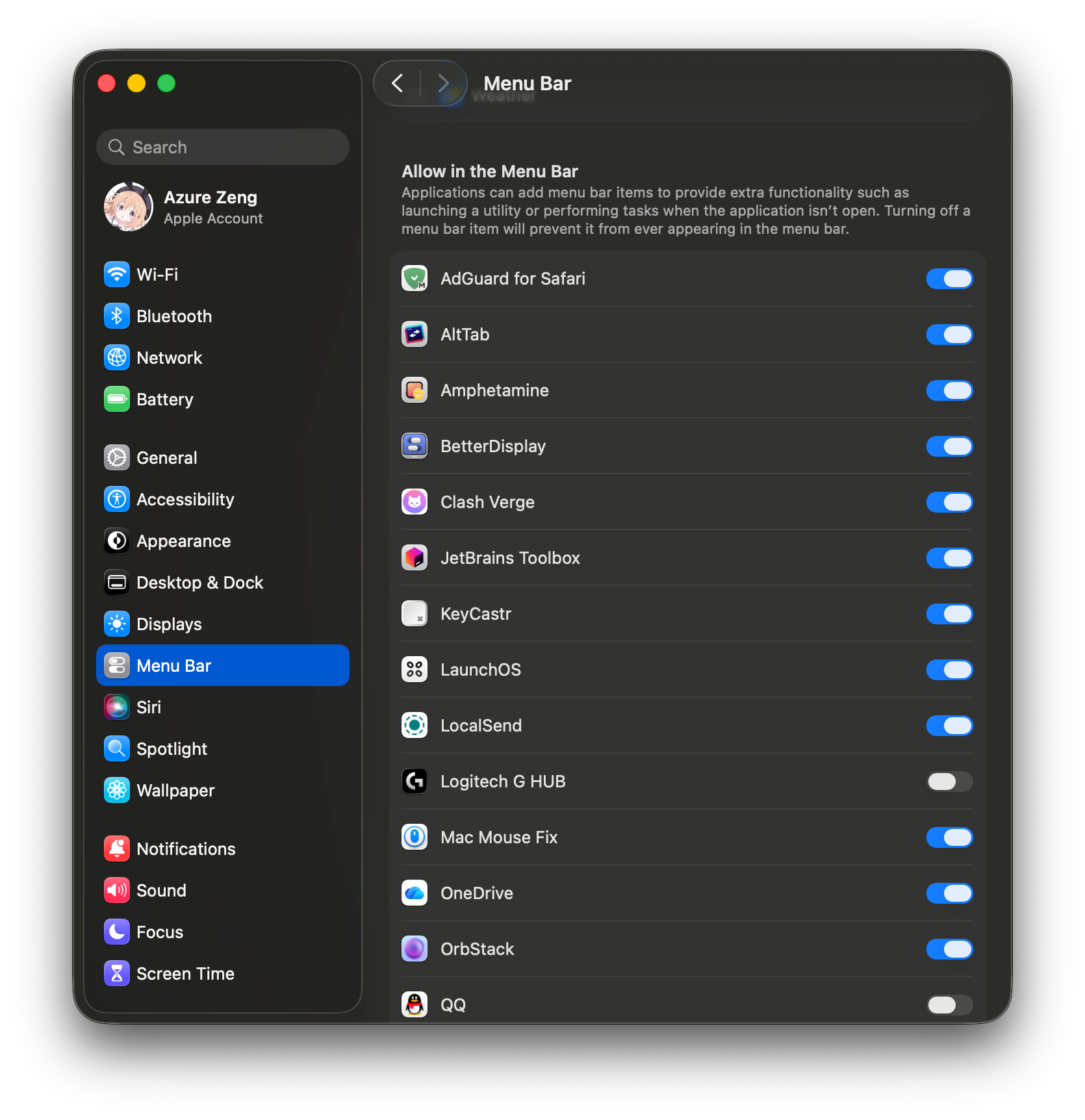Click the Amphetamine app icon
This screenshot has height=1120, width=1085.
coord(415,390)
